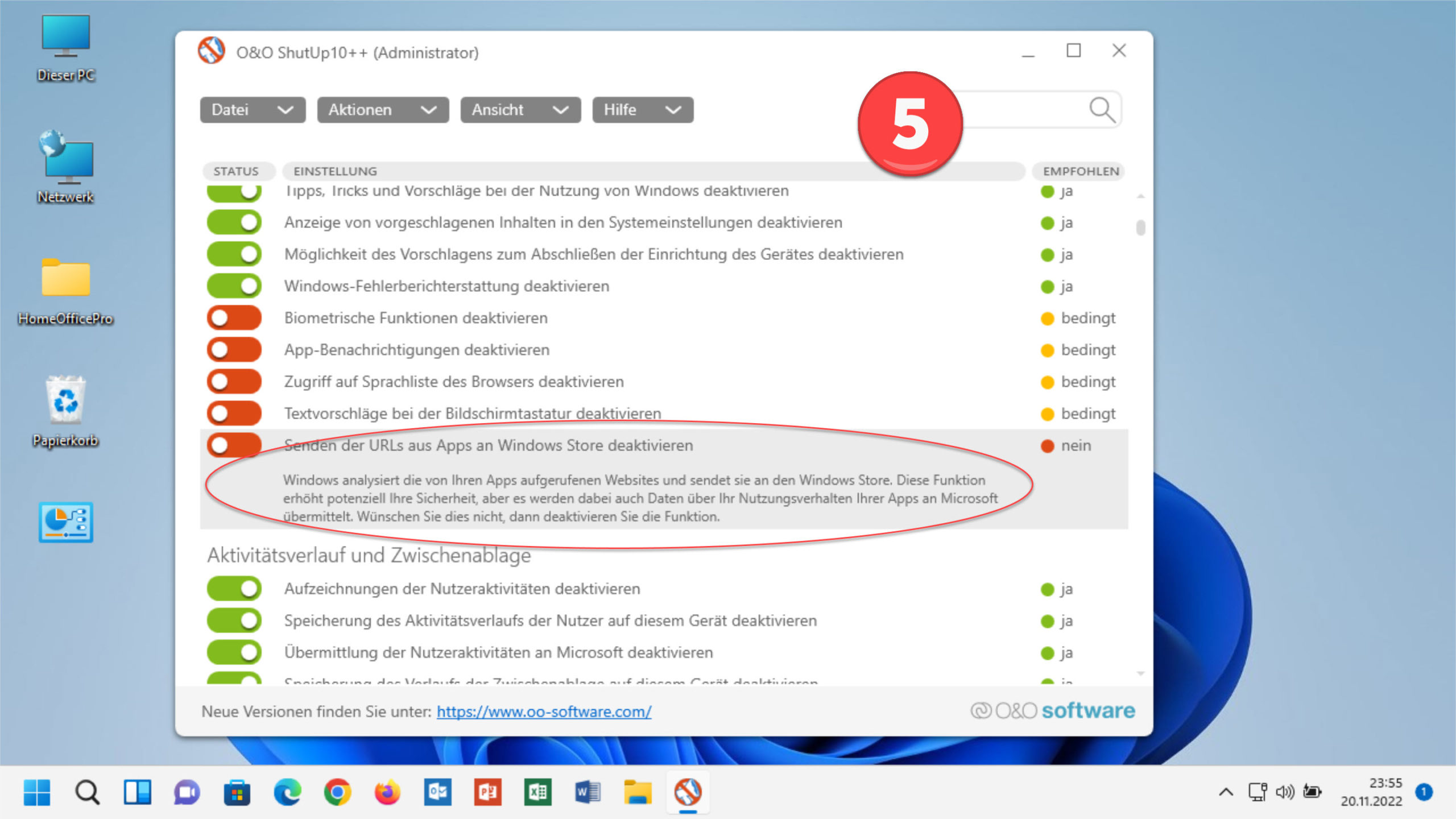Expand the Aktionen menu
1456x819 pixels.
pyautogui.click(x=382, y=109)
